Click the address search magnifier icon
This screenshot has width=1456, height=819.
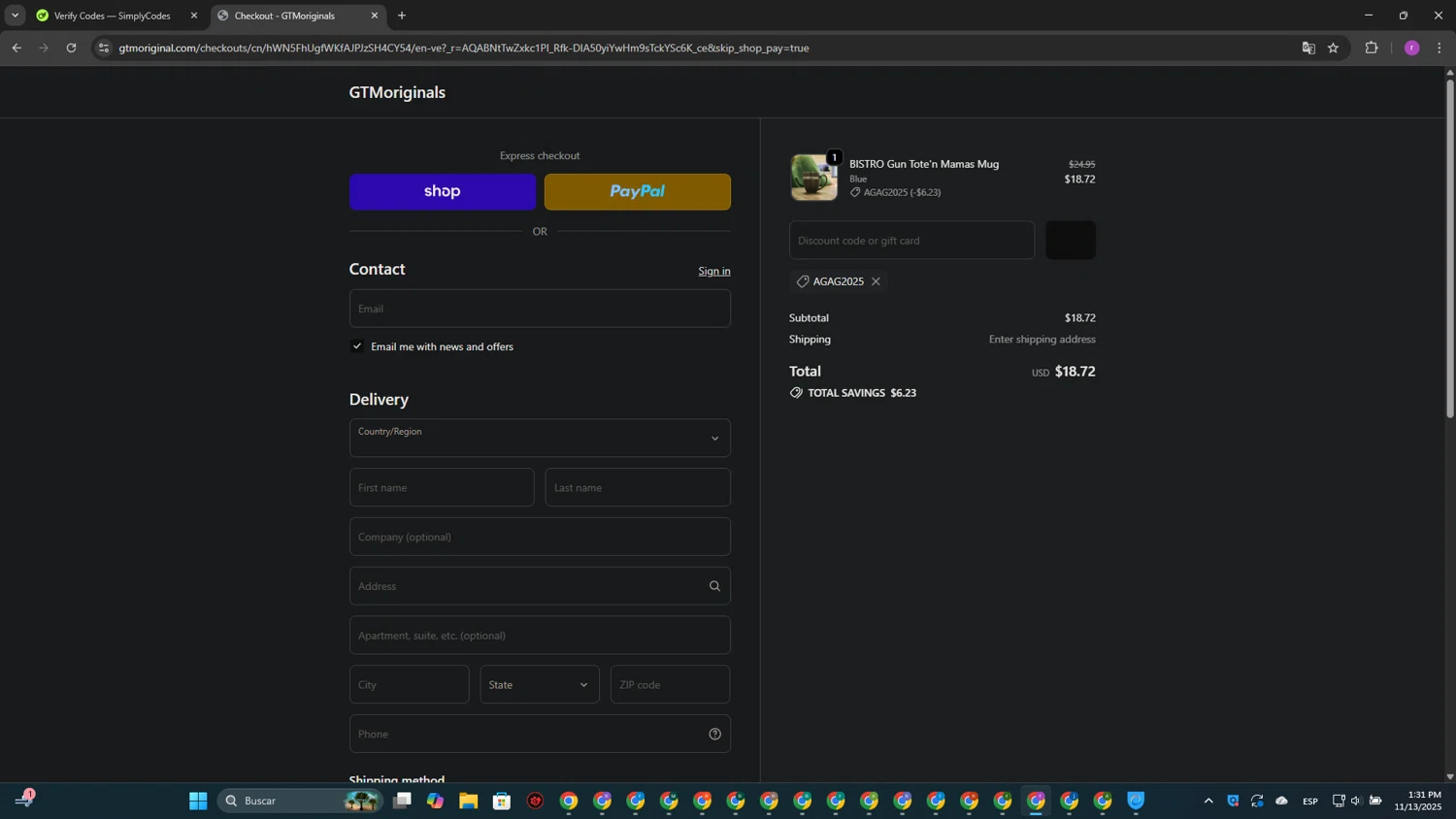click(715, 586)
